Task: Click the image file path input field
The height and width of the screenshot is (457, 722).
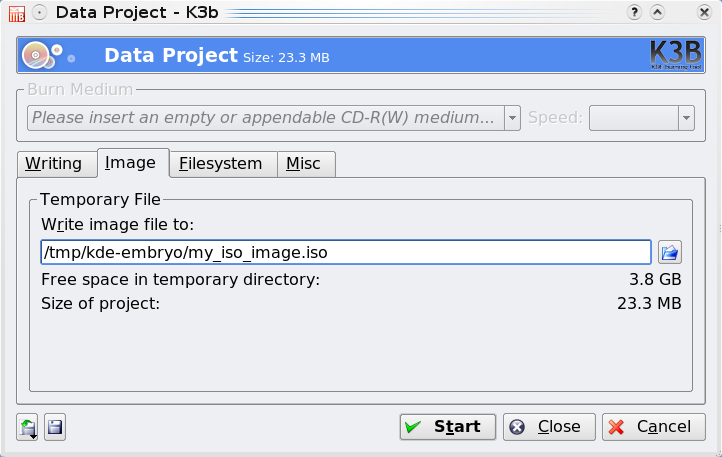Action: pos(345,253)
